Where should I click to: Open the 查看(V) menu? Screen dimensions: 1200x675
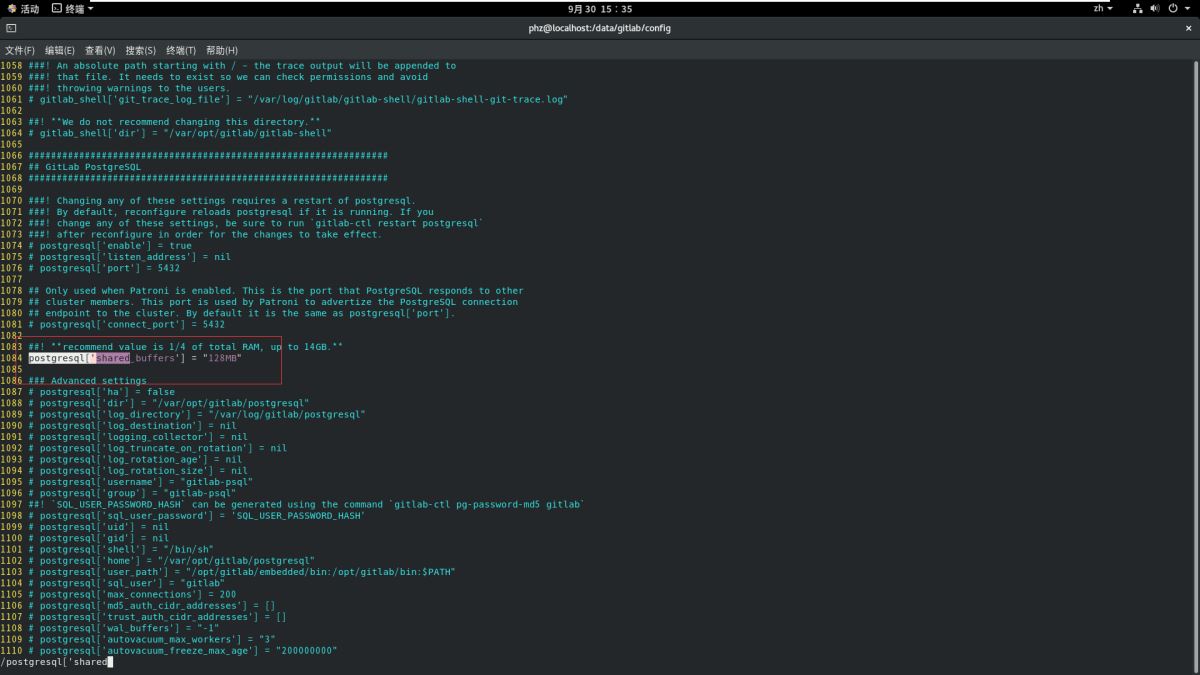point(100,50)
